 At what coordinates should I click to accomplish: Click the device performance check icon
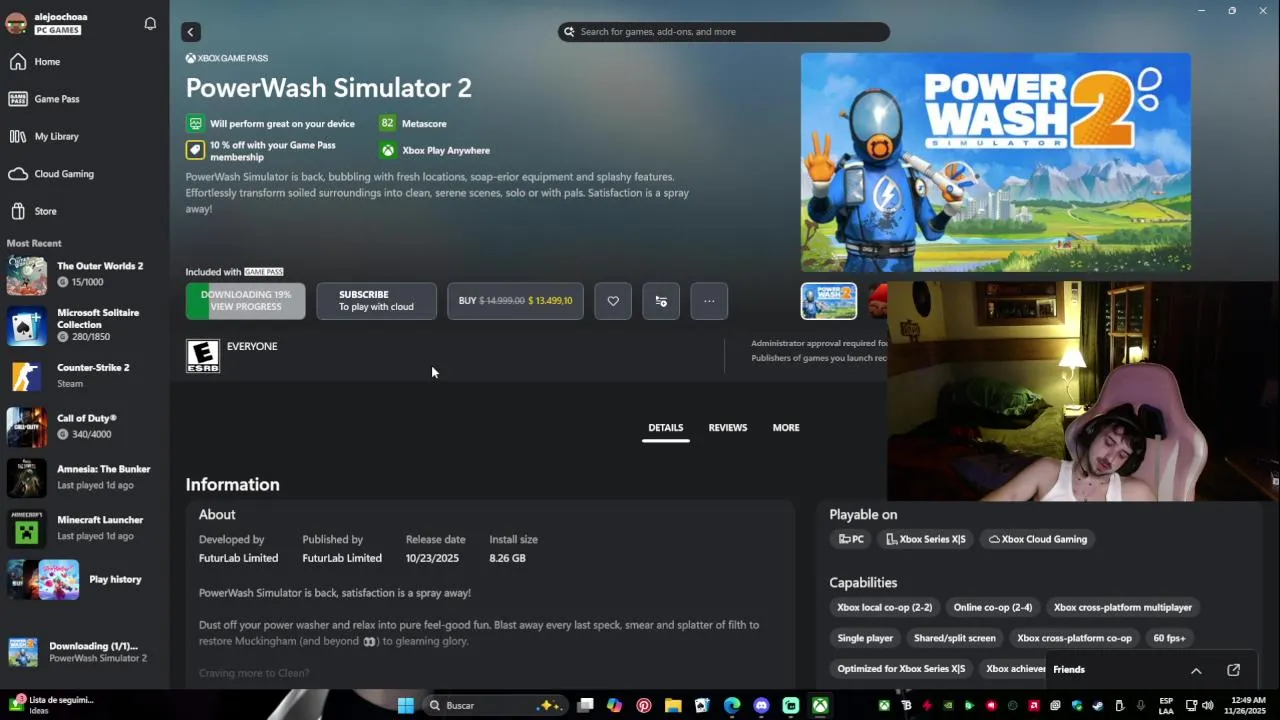[195, 123]
